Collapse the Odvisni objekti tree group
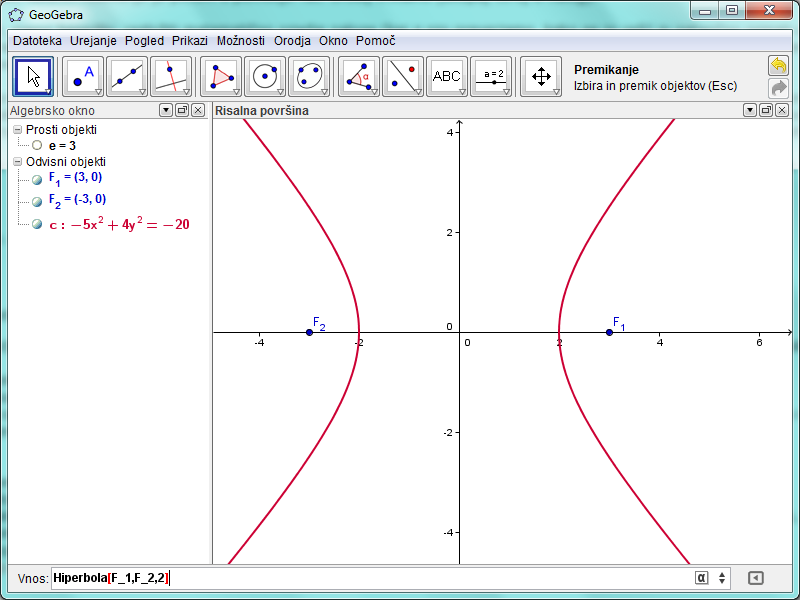800x600 pixels. coord(18,161)
